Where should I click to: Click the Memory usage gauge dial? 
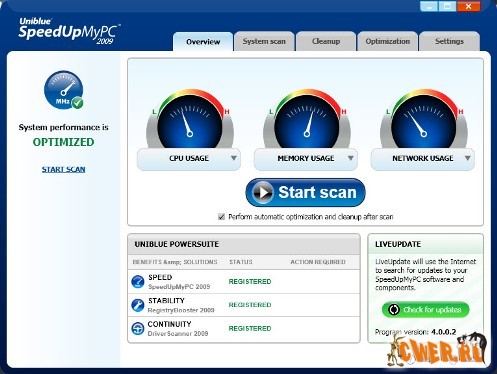307,120
